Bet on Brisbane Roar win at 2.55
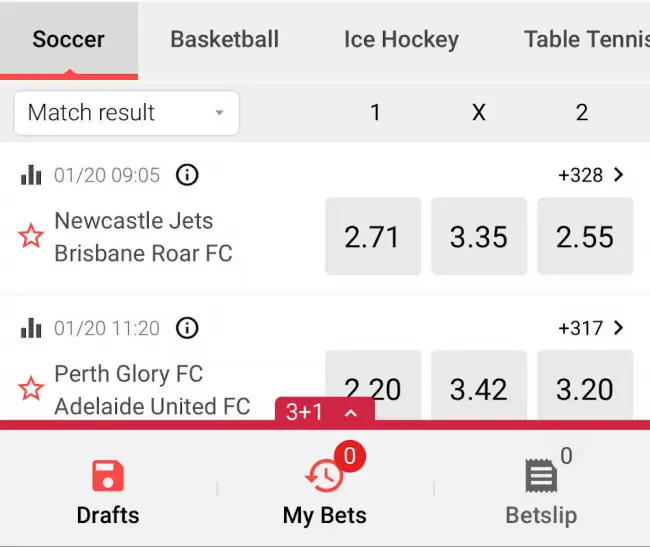The image size is (650, 547). (585, 236)
